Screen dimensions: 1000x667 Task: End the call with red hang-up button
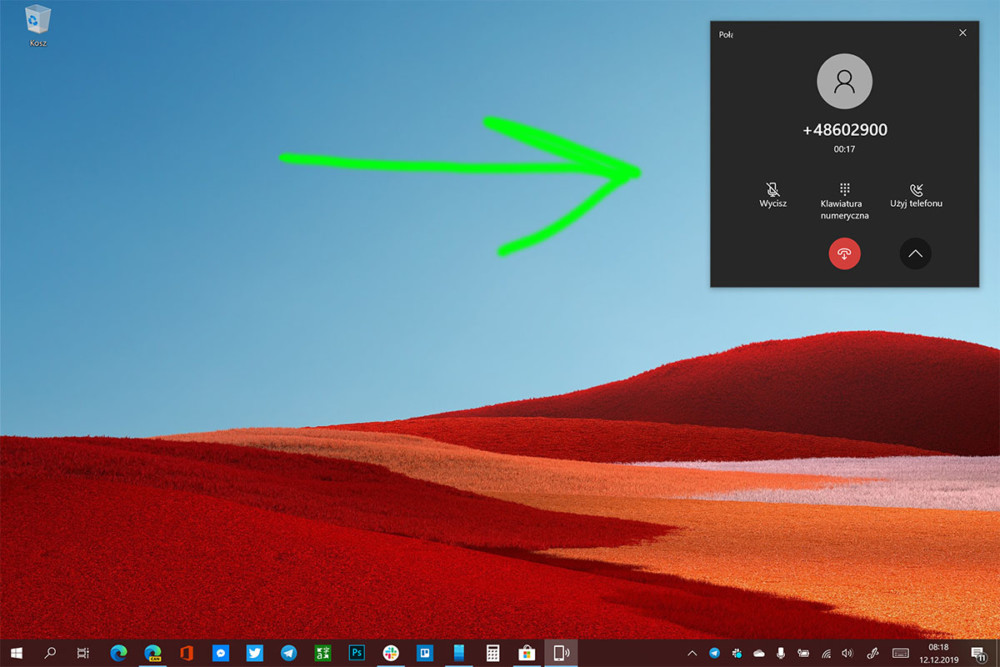point(844,253)
